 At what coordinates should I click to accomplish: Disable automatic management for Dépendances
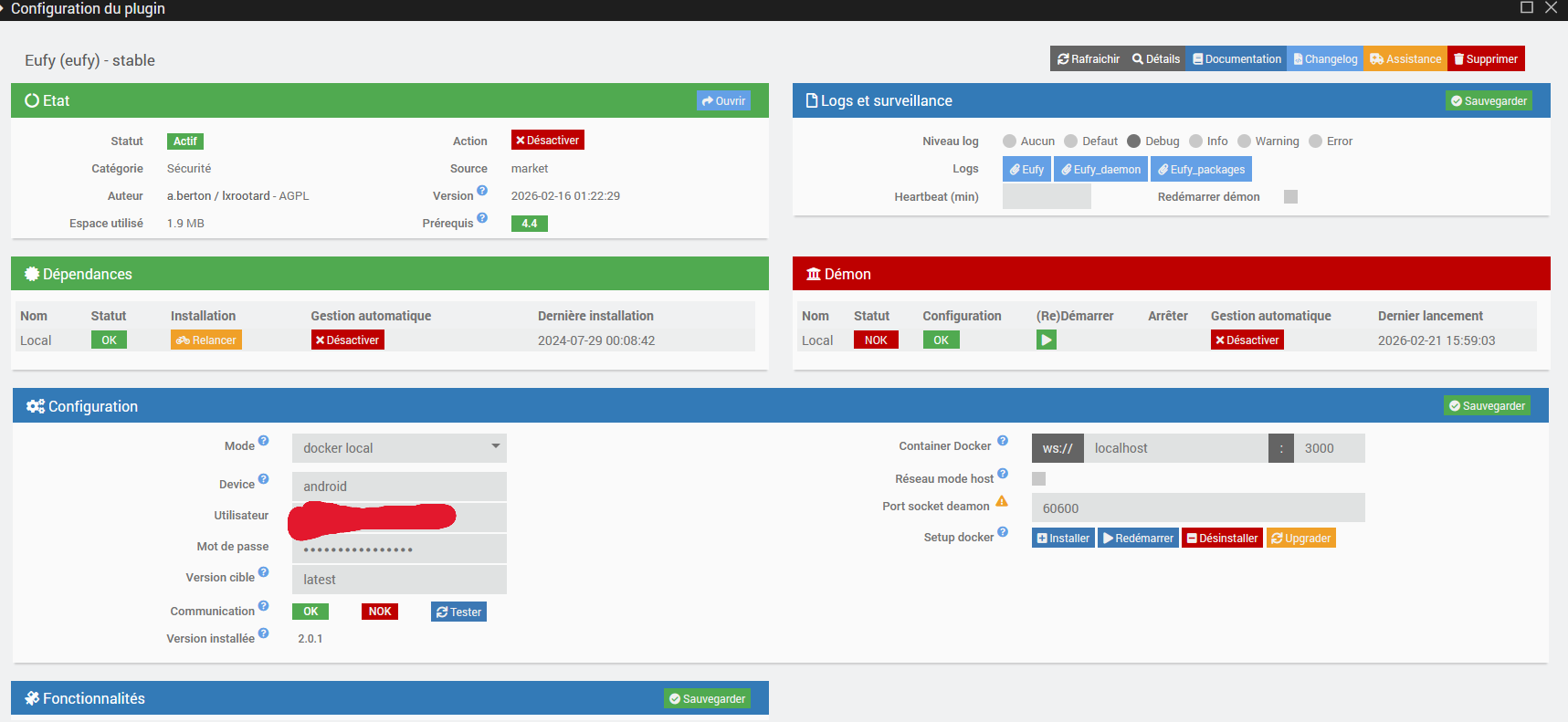(x=348, y=340)
